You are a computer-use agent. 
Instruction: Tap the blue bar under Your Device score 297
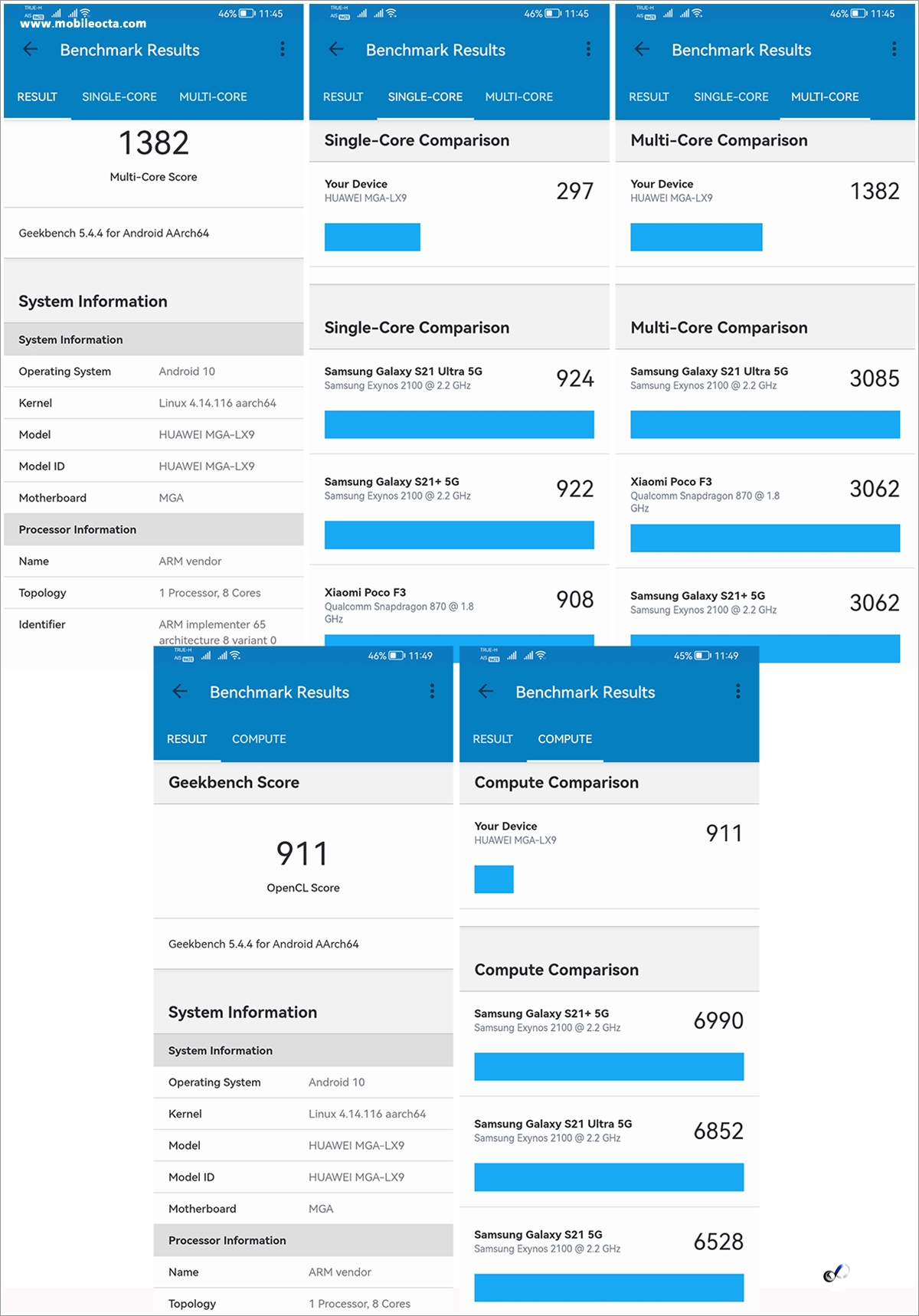point(372,237)
